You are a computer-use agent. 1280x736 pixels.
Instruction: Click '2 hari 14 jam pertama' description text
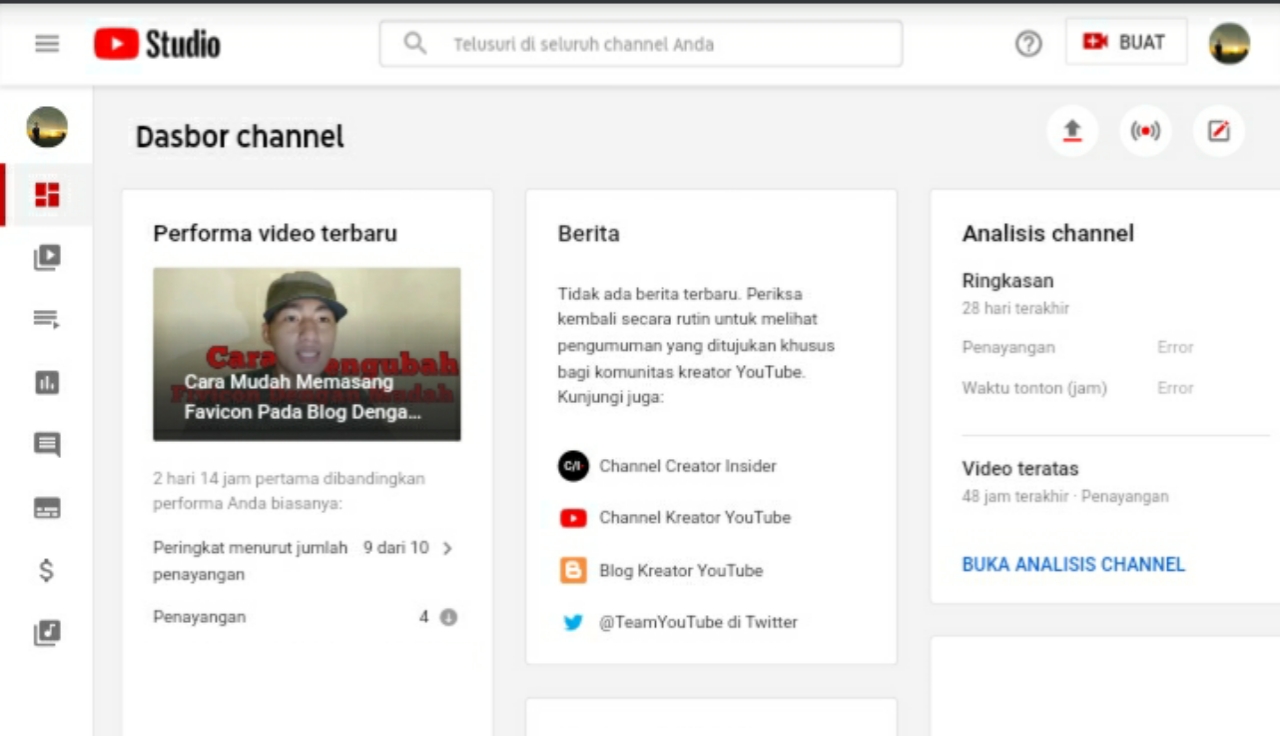(289, 491)
